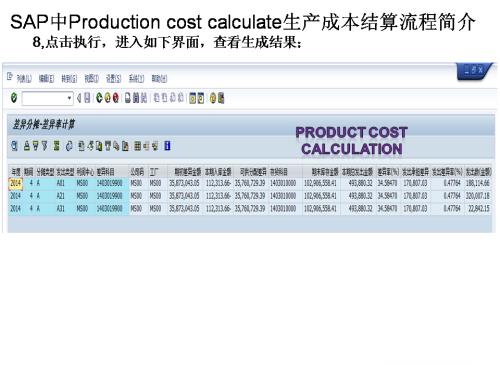This screenshot has height=365, width=500.
Task: Click the 利润中心 column header
Action: 85,172
